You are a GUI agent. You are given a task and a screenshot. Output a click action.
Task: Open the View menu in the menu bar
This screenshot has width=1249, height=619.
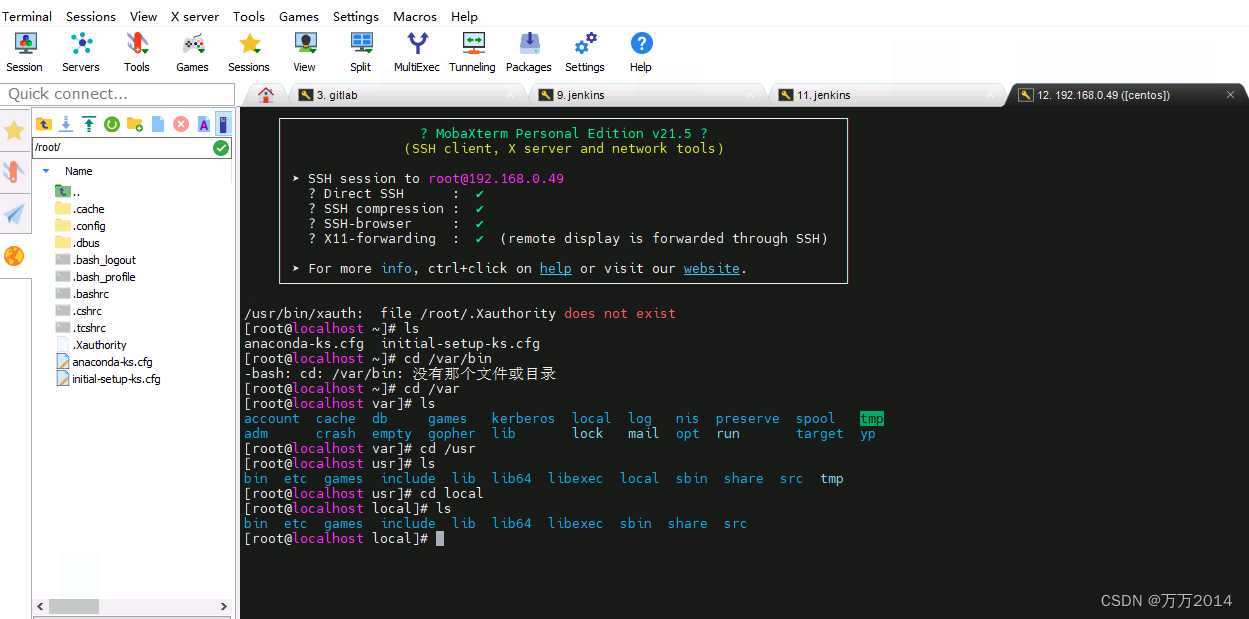point(143,16)
